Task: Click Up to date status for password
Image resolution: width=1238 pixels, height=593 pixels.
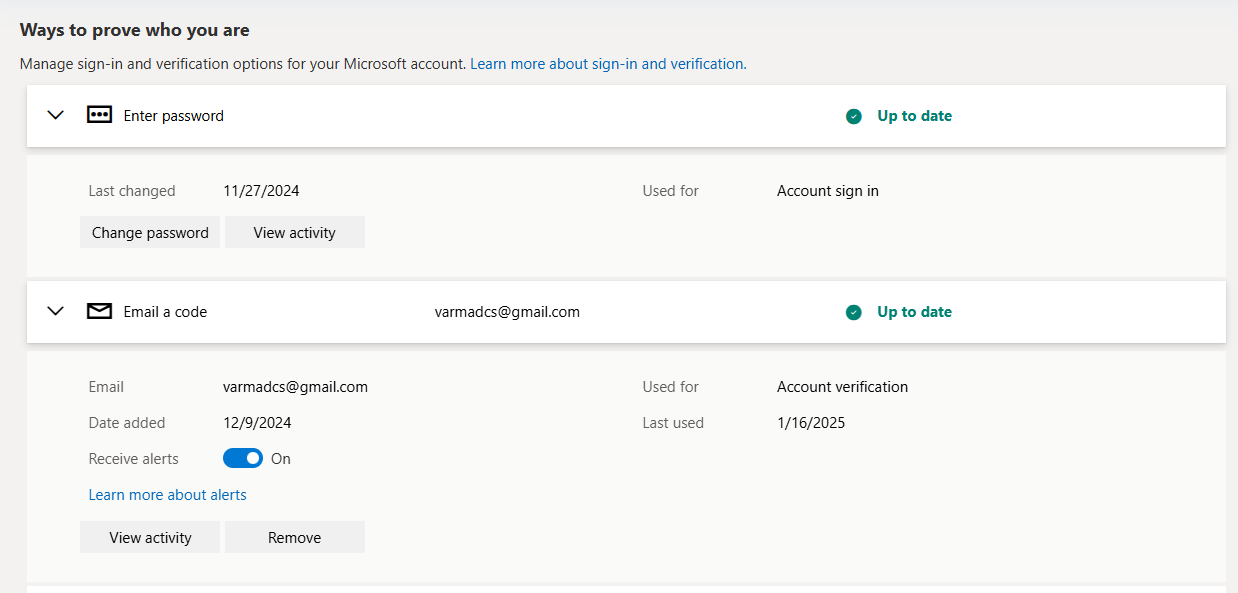Action: click(x=914, y=116)
